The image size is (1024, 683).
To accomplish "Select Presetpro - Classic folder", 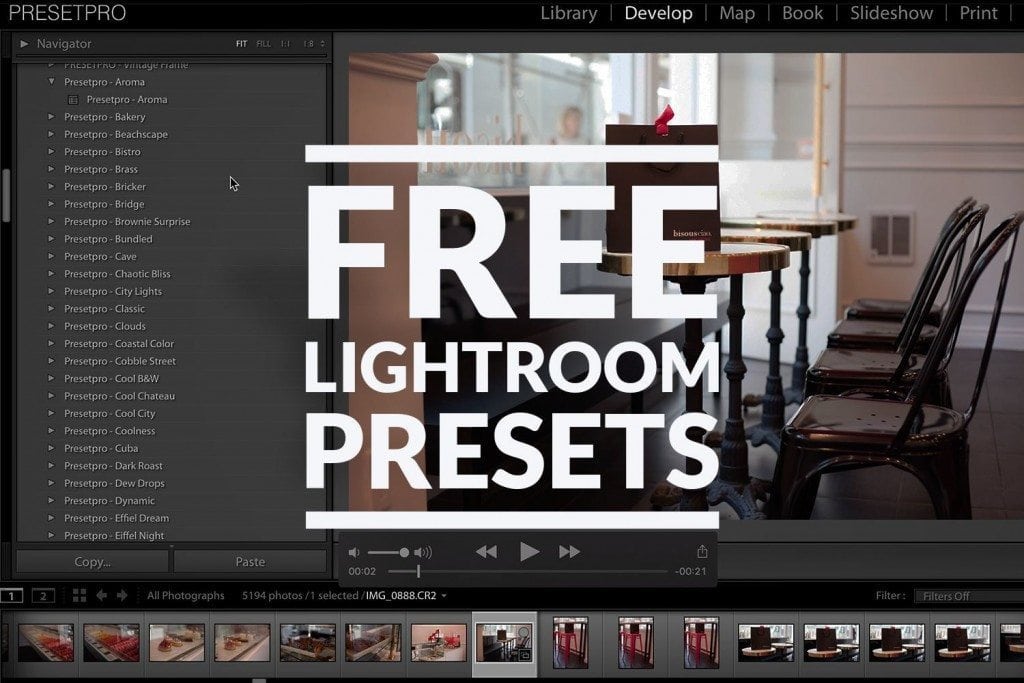I will coord(104,308).
